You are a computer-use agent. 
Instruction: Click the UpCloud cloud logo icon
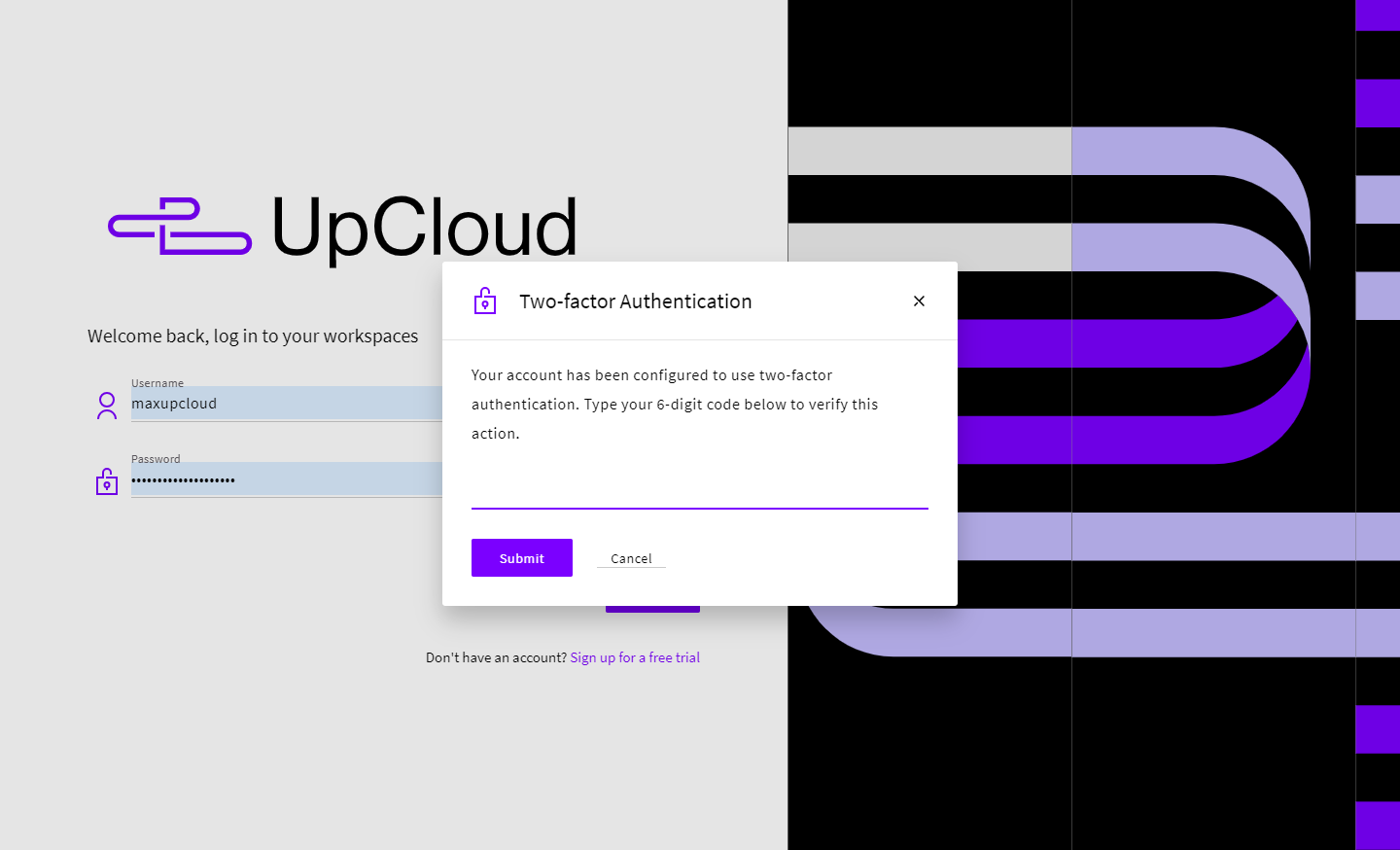[x=180, y=227]
